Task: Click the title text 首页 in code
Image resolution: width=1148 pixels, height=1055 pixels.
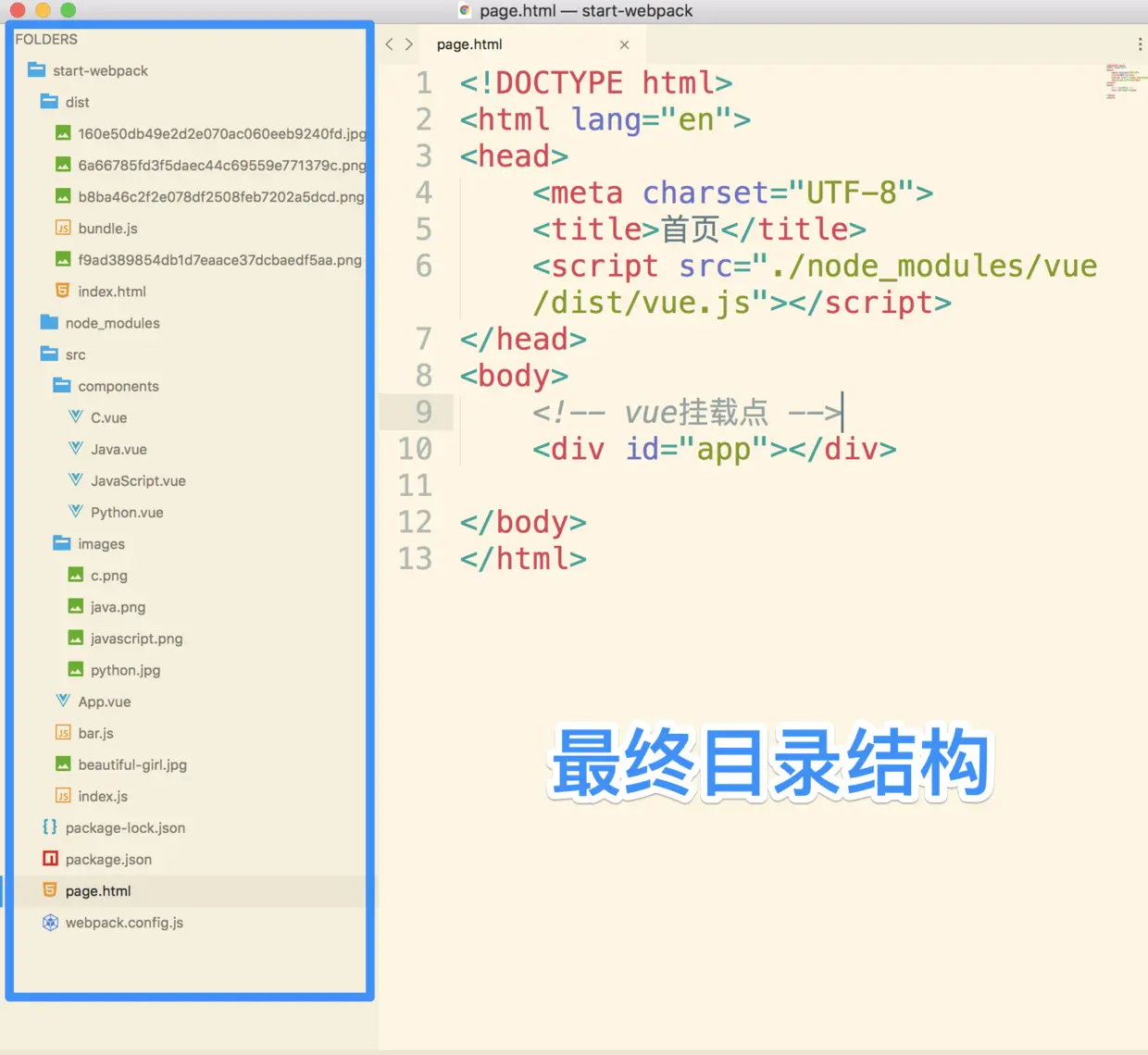Action: pyautogui.click(x=690, y=229)
